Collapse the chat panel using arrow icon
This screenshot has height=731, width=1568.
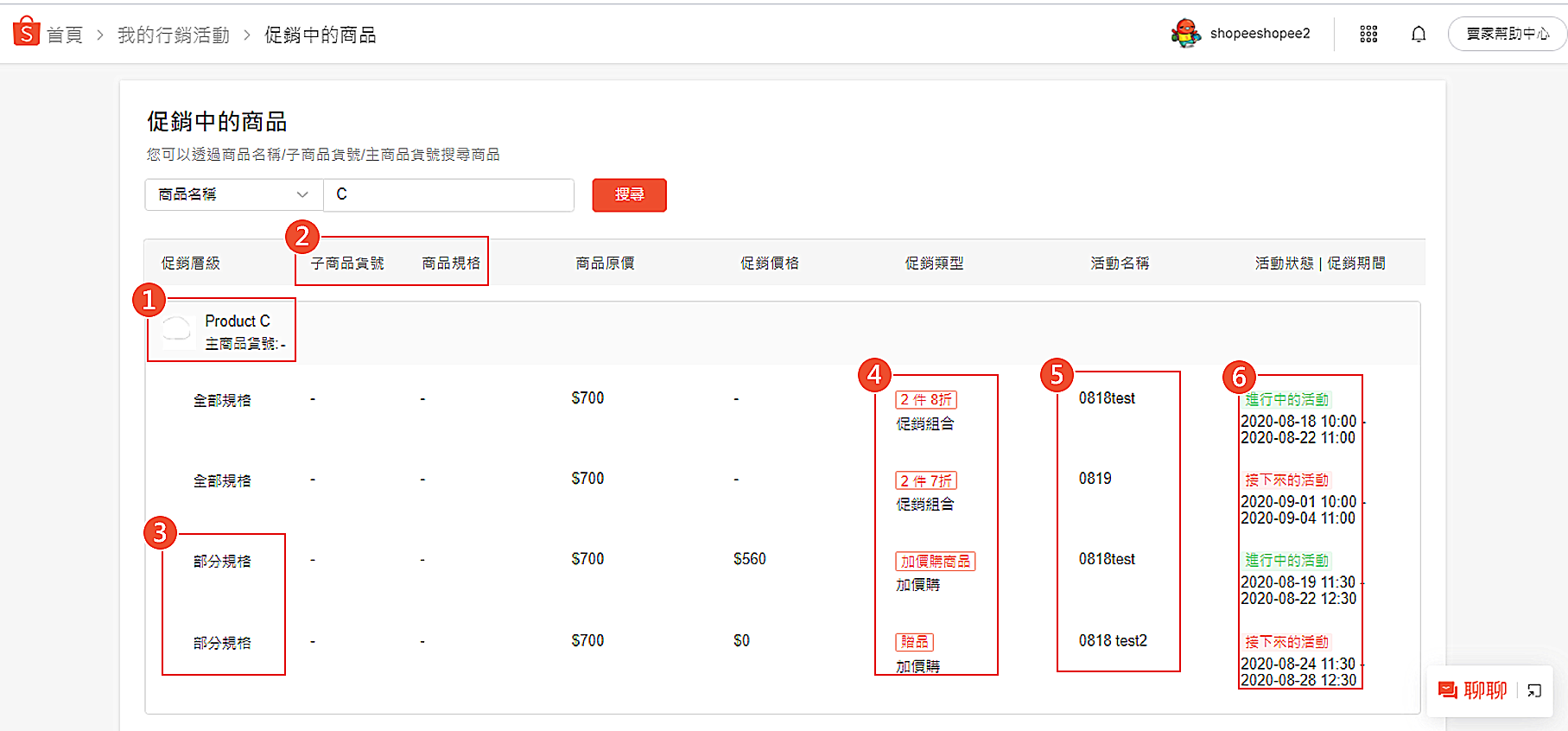pos(1534,690)
